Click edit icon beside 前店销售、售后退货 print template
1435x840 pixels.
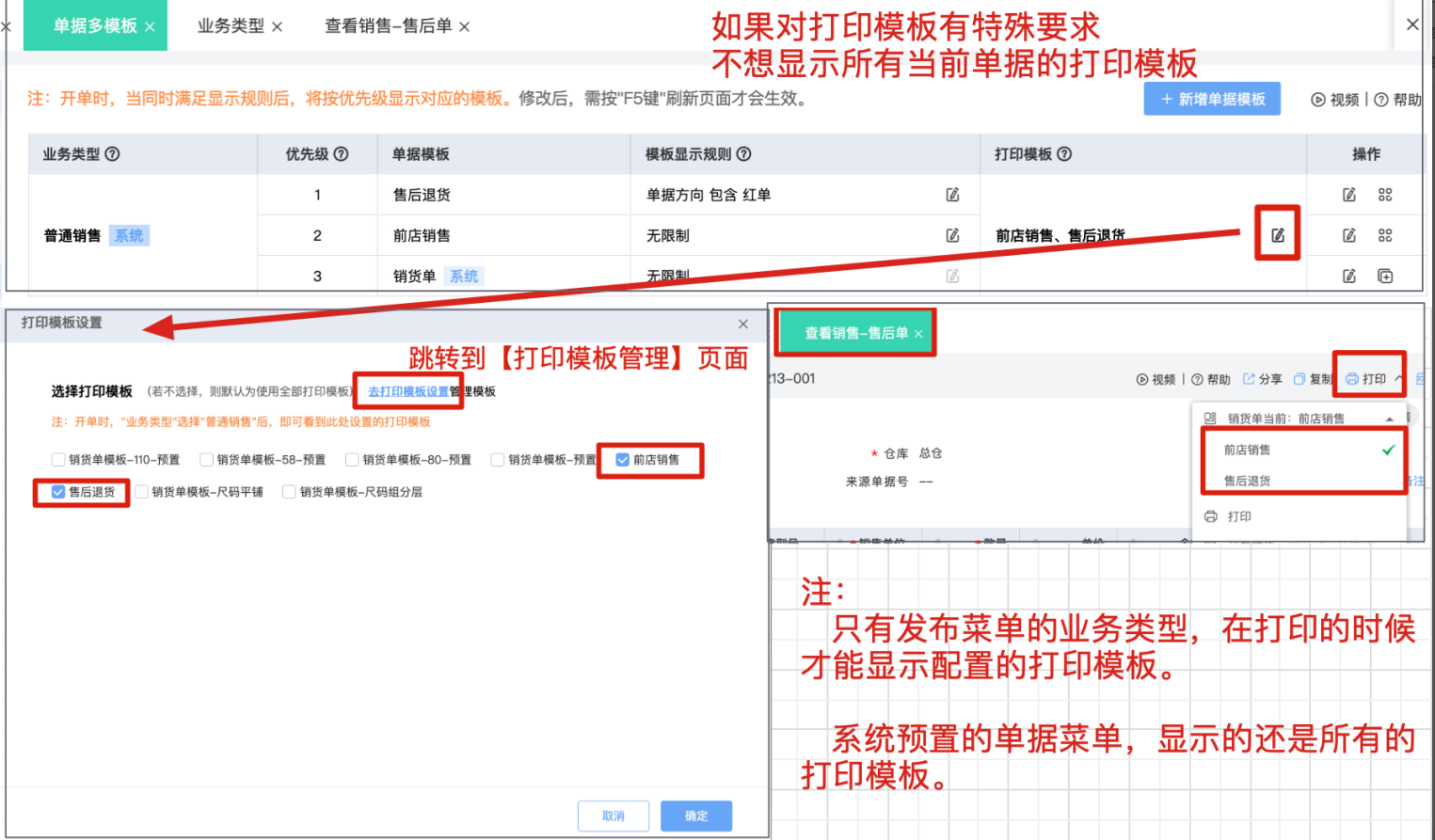click(x=1277, y=235)
